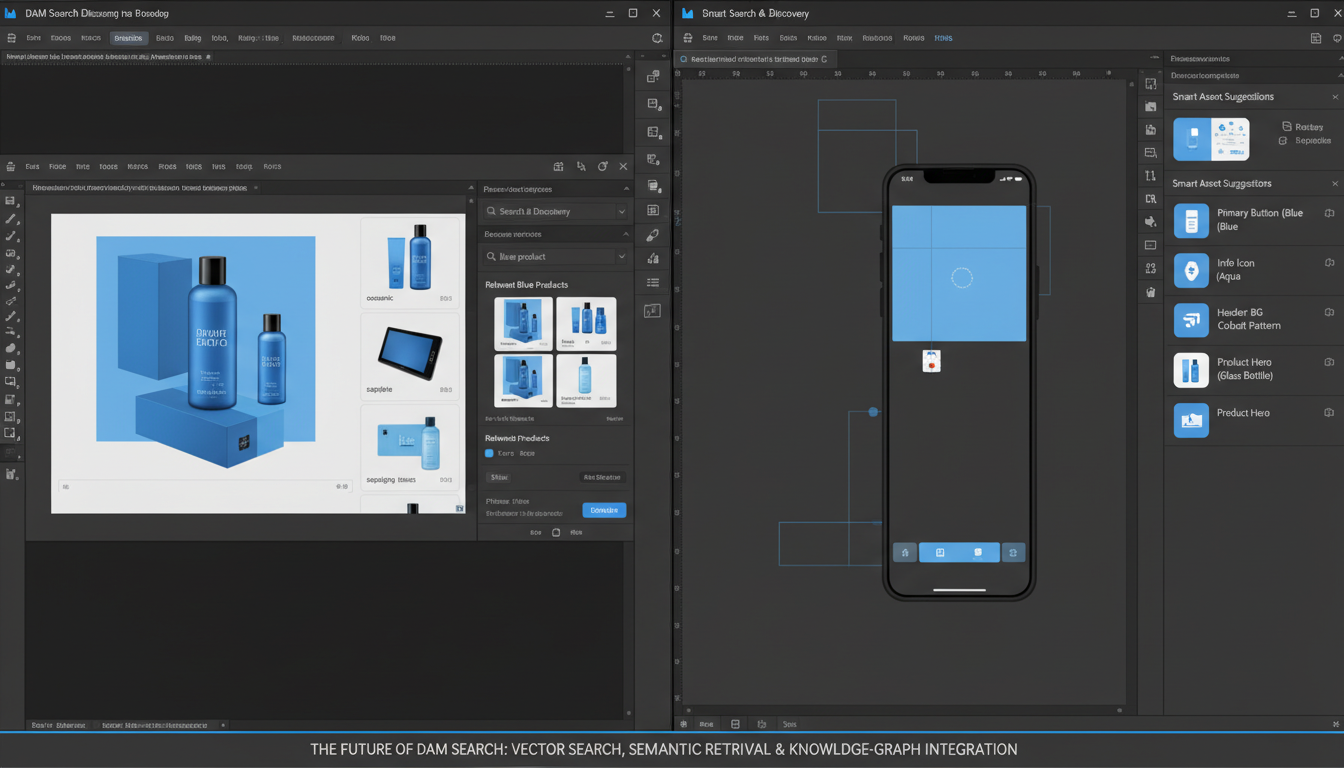The image size is (1344, 768).
Task: Click the layout grid icon in the bottom status bar
Action: click(736, 723)
